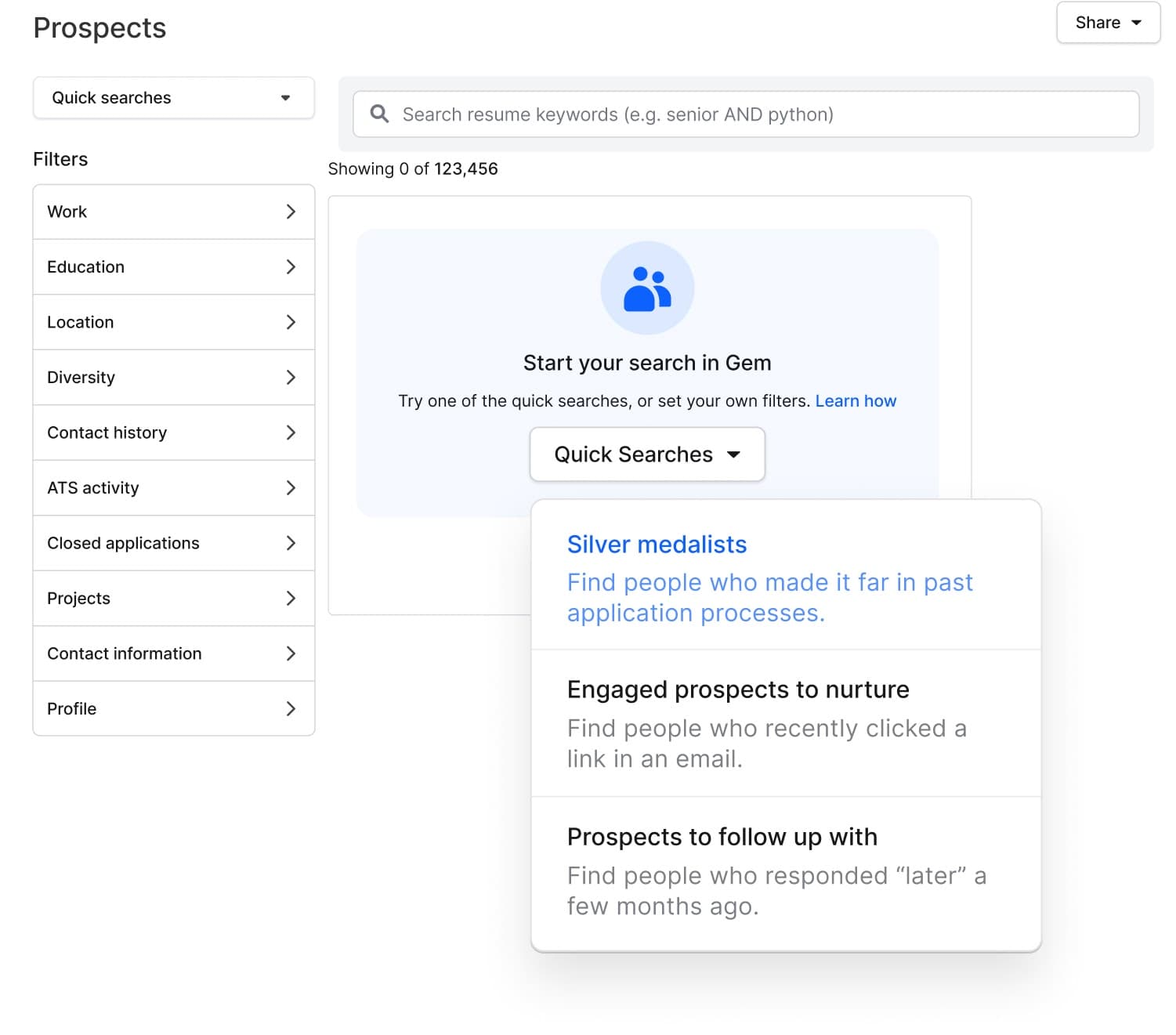The width and height of the screenshot is (1176, 1035).
Task: Open the Learn how link
Action: pyautogui.click(x=856, y=401)
